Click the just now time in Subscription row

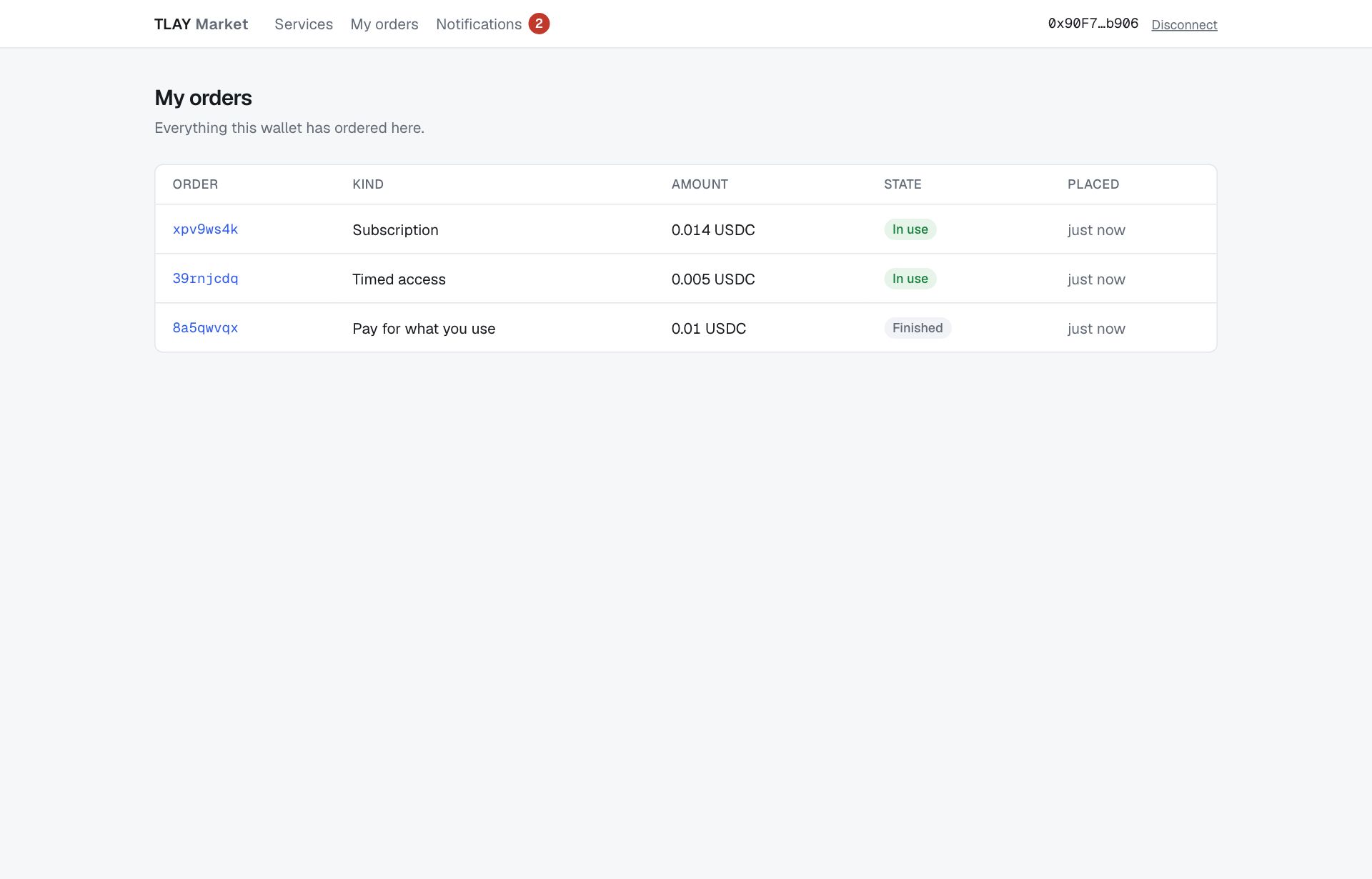point(1096,230)
